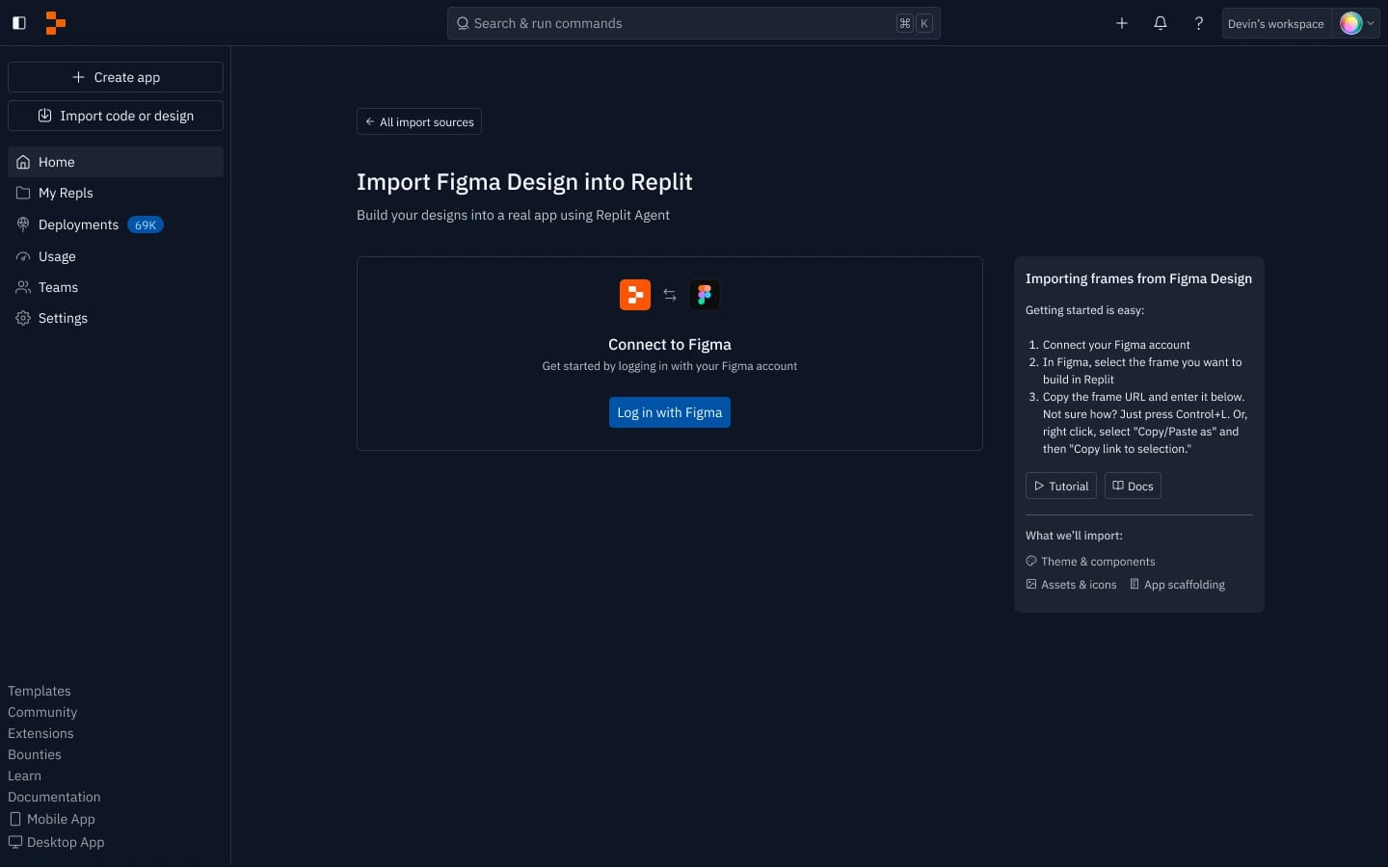
Task: Open Desktop App link
Action: [56, 842]
